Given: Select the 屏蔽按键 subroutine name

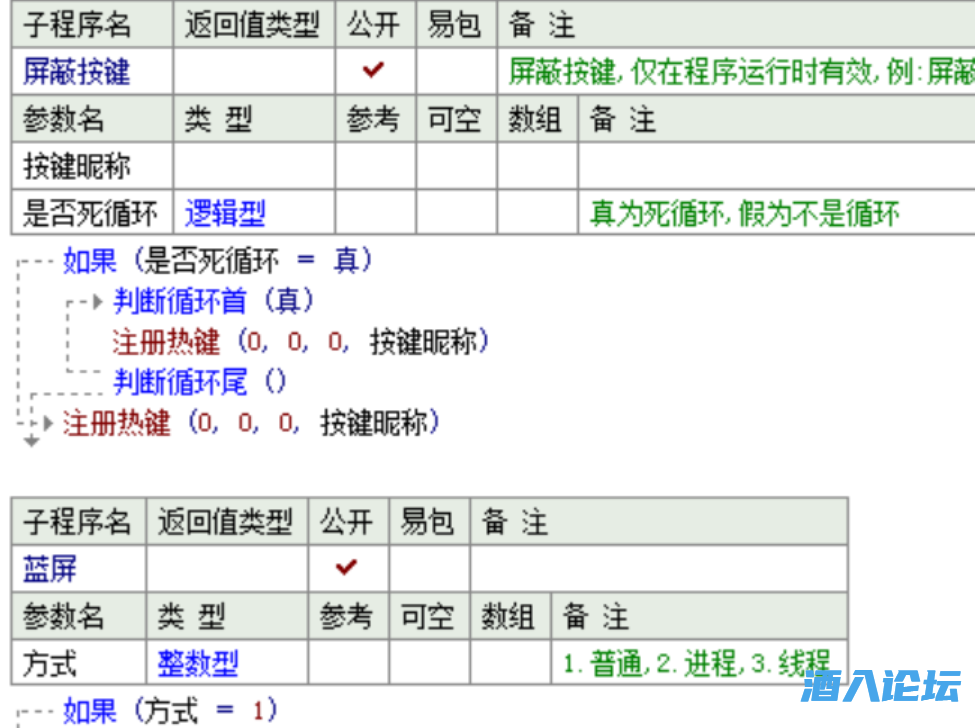Looking at the screenshot, I should coord(77,72).
